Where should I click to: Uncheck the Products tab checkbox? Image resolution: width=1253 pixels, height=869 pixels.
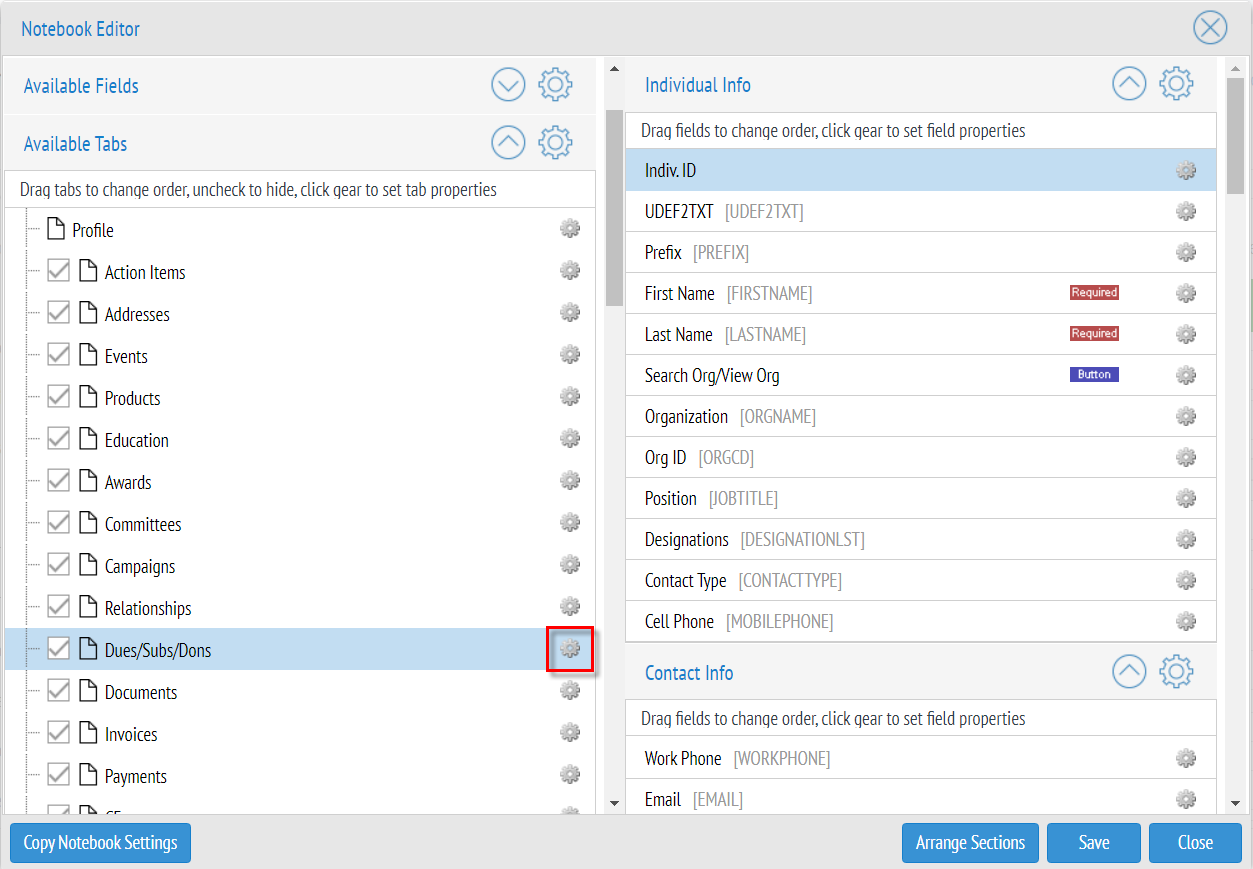pyautogui.click(x=59, y=397)
